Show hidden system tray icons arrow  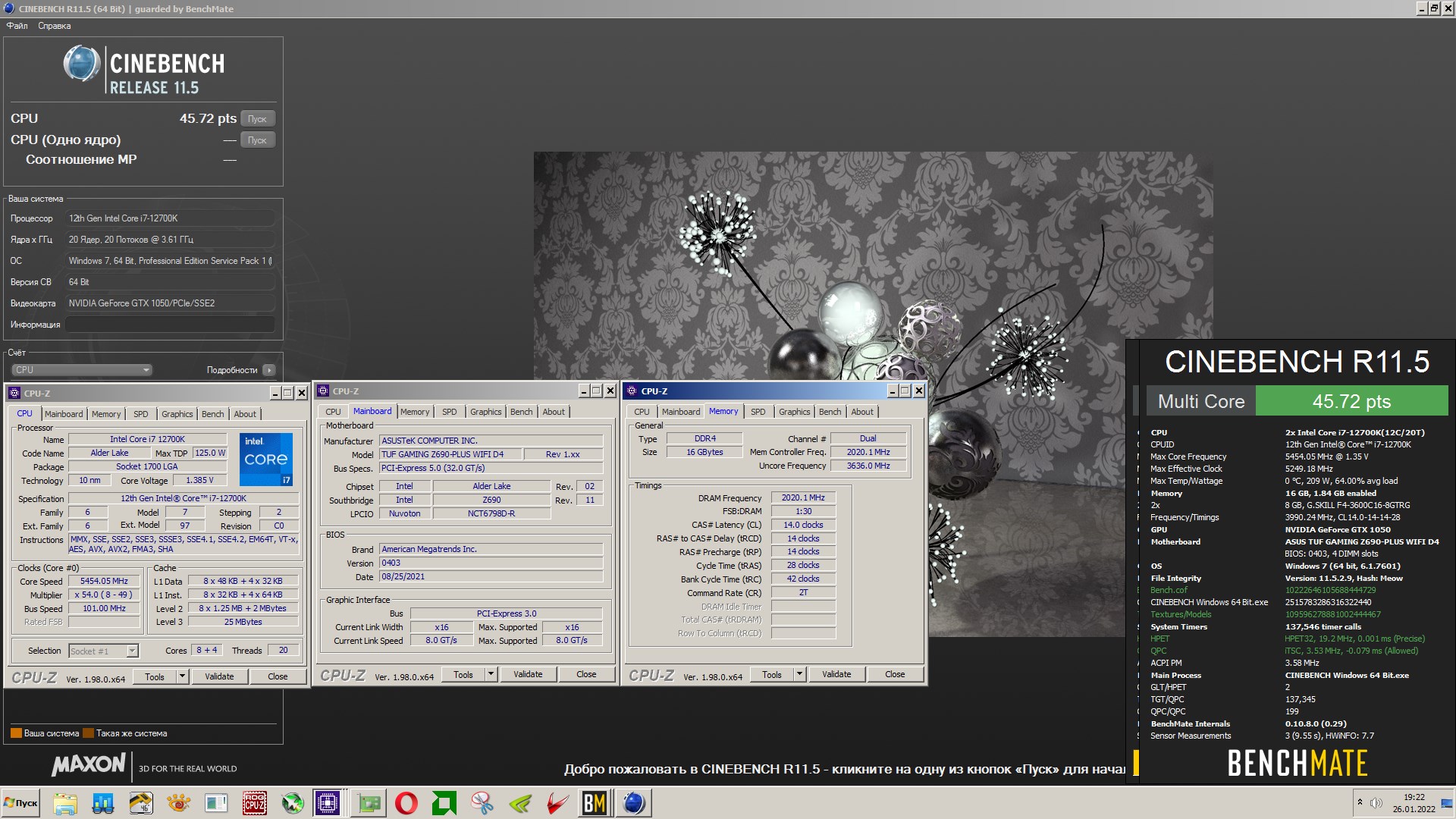click(x=1360, y=802)
